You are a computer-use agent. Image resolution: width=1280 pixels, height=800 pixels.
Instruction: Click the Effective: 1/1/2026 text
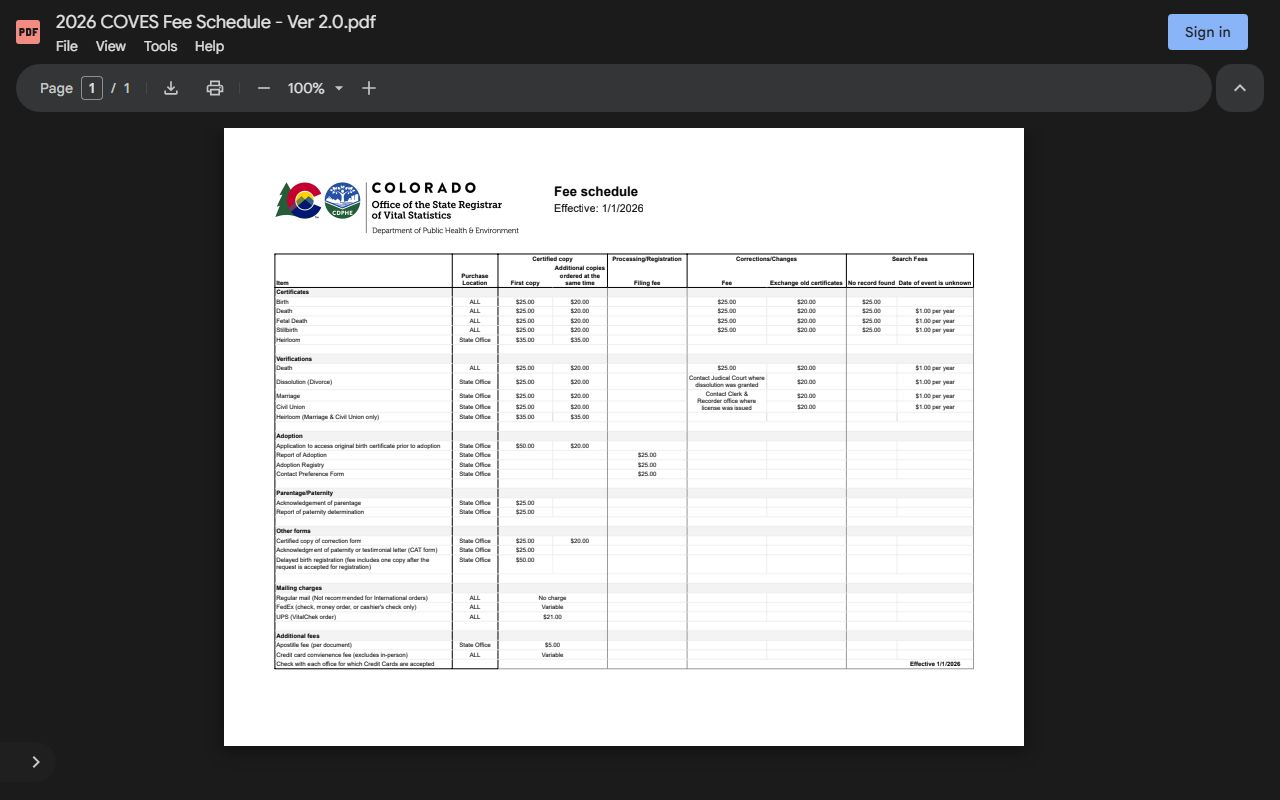[x=599, y=208]
